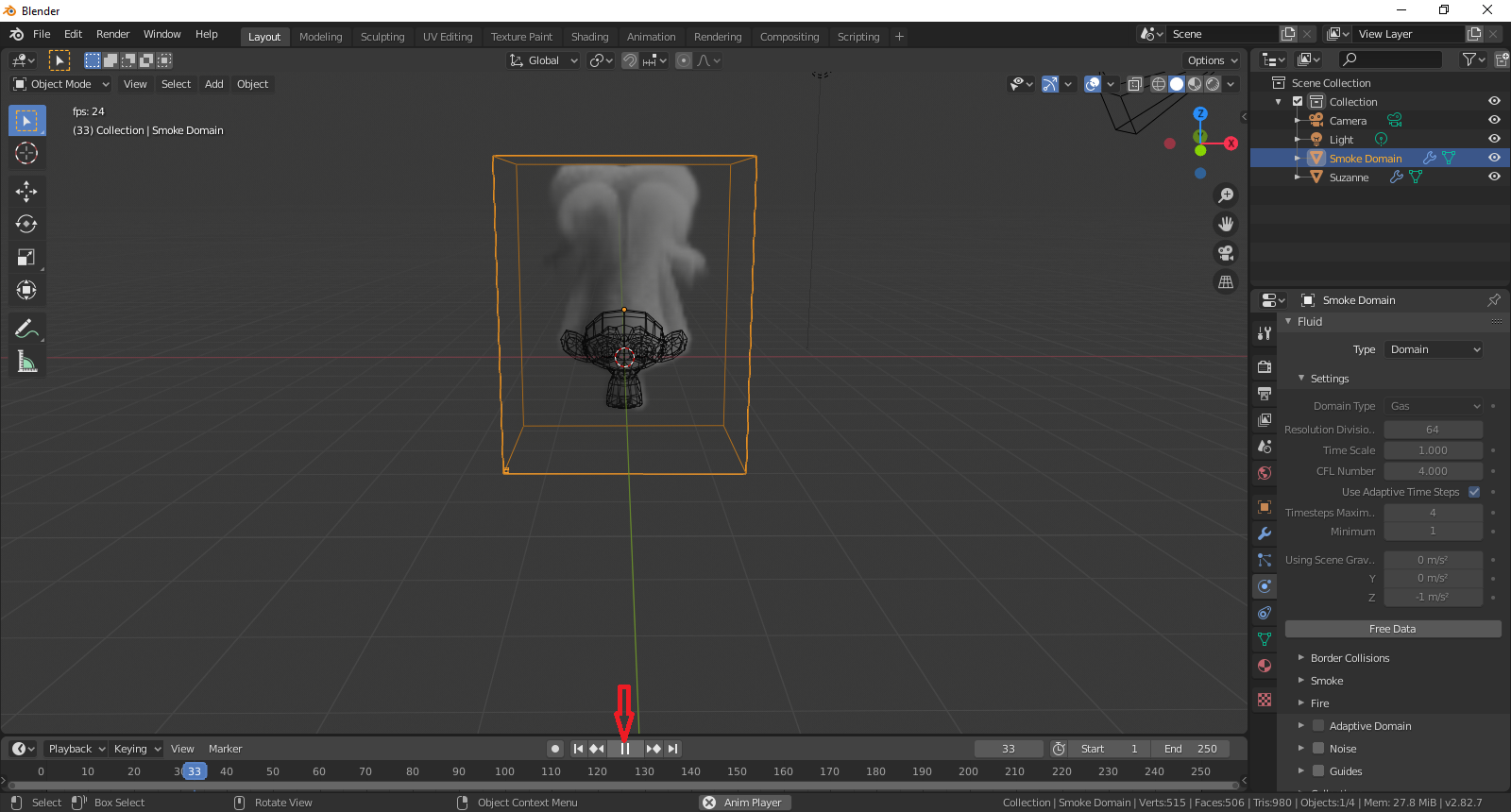
Task: Click the CFL Number 4.000 field
Action: (x=1434, y=471)
